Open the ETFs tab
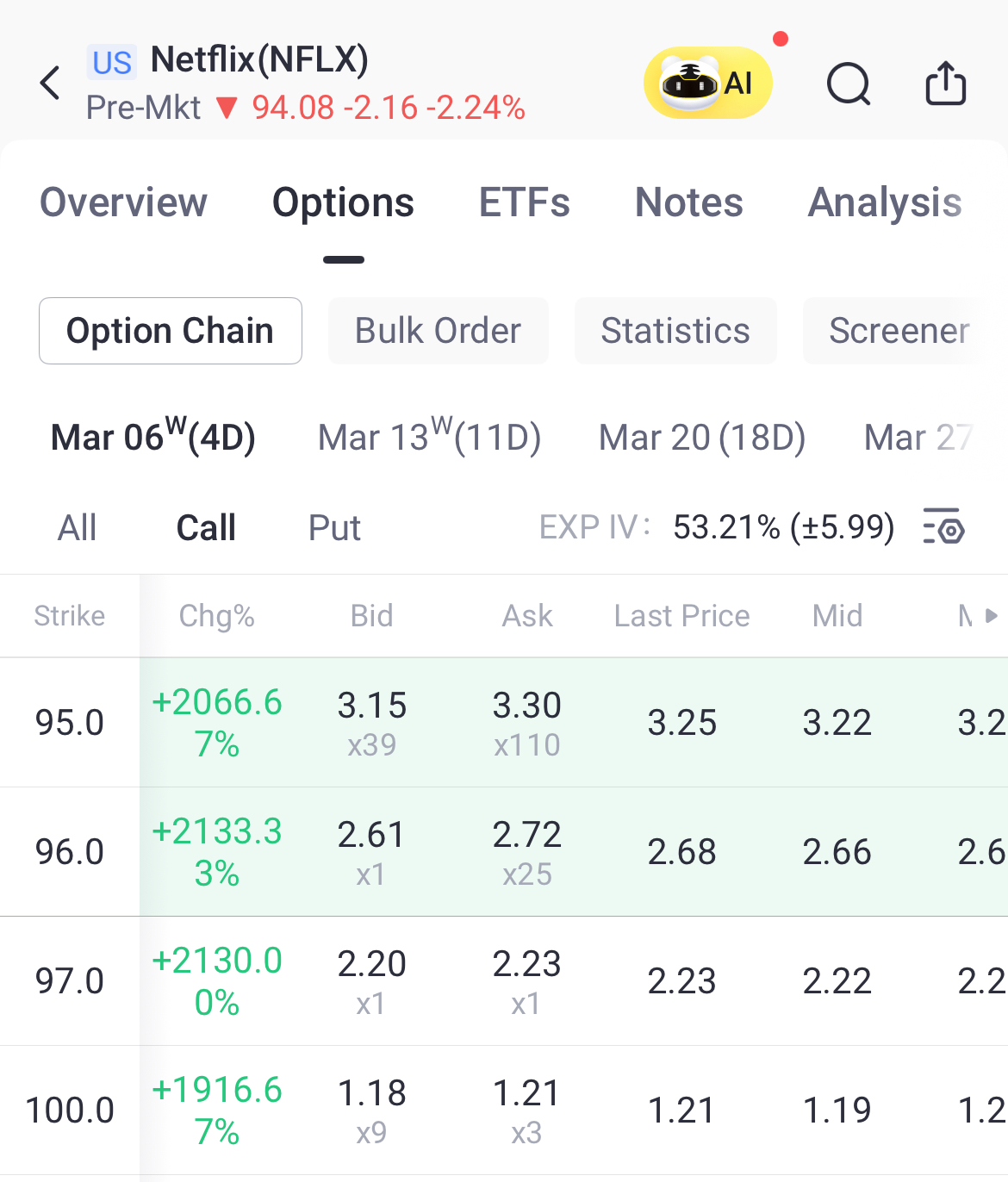This screenshot has width=1008, height=1182. 524,203
